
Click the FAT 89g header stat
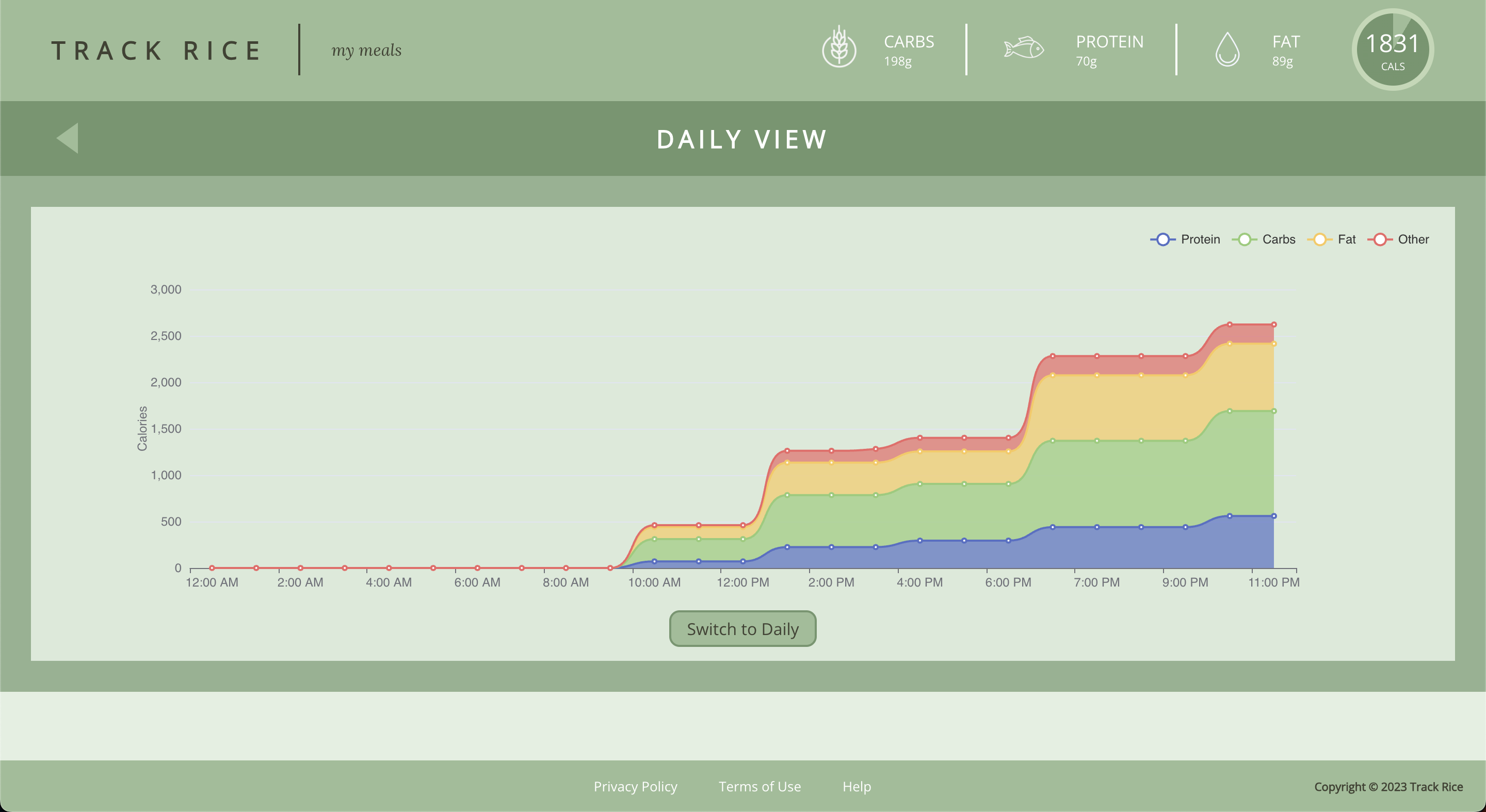1285,50
